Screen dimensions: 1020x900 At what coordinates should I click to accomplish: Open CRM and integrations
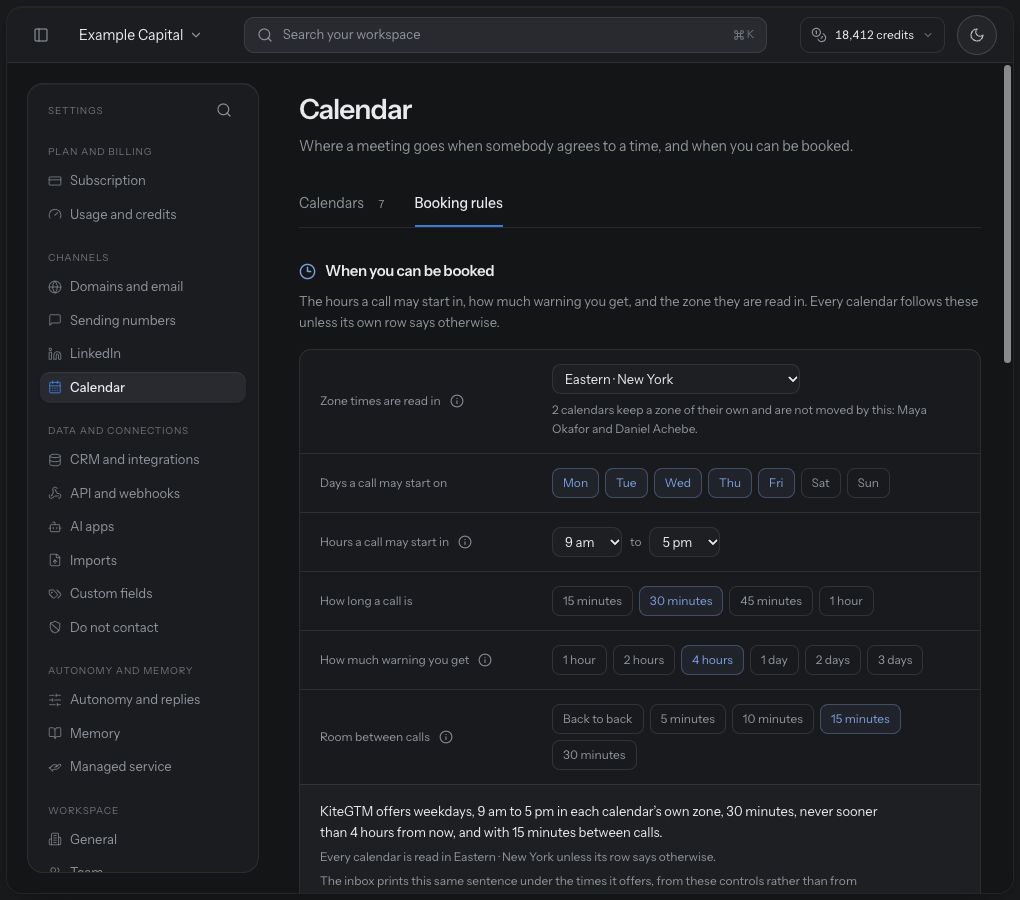tap(142, 459)
